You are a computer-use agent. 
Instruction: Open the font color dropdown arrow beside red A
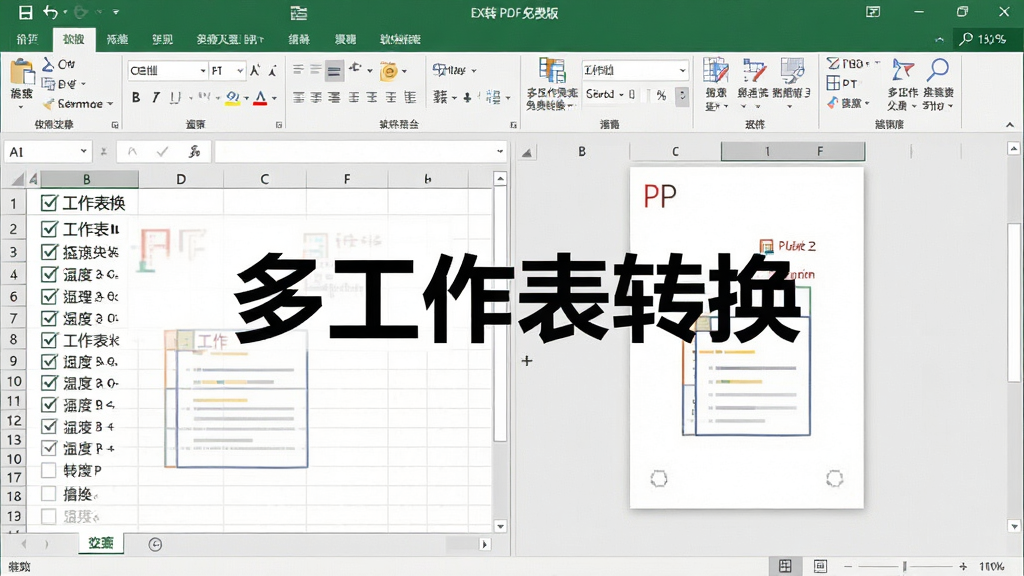pyautogui.click(x=274, y=98)
